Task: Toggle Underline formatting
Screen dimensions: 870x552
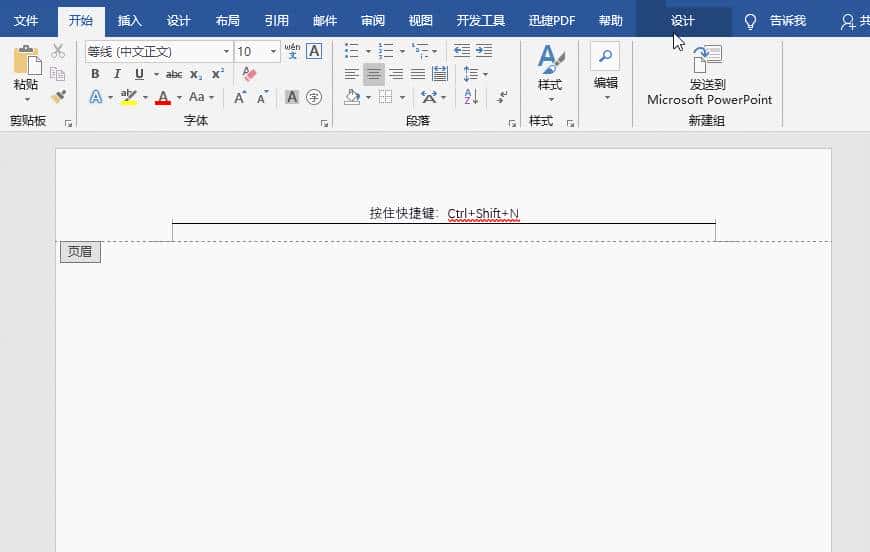Action: click(139, 74)
